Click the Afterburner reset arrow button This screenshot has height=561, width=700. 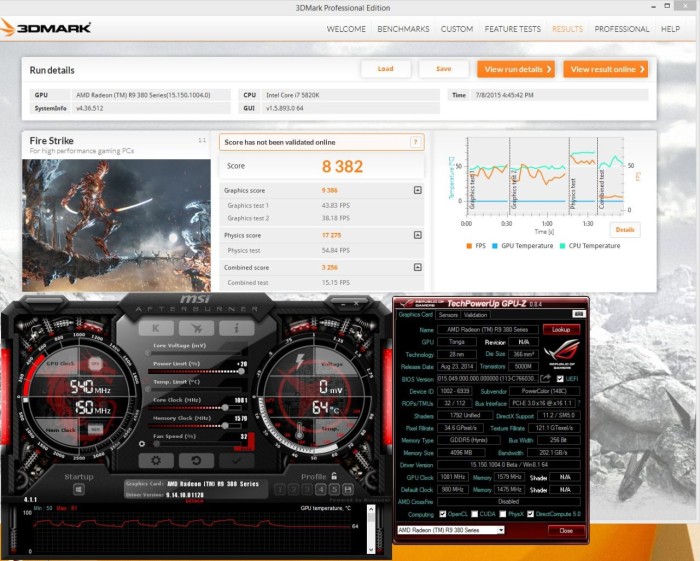pyautogui.click(x=196, y=460)
